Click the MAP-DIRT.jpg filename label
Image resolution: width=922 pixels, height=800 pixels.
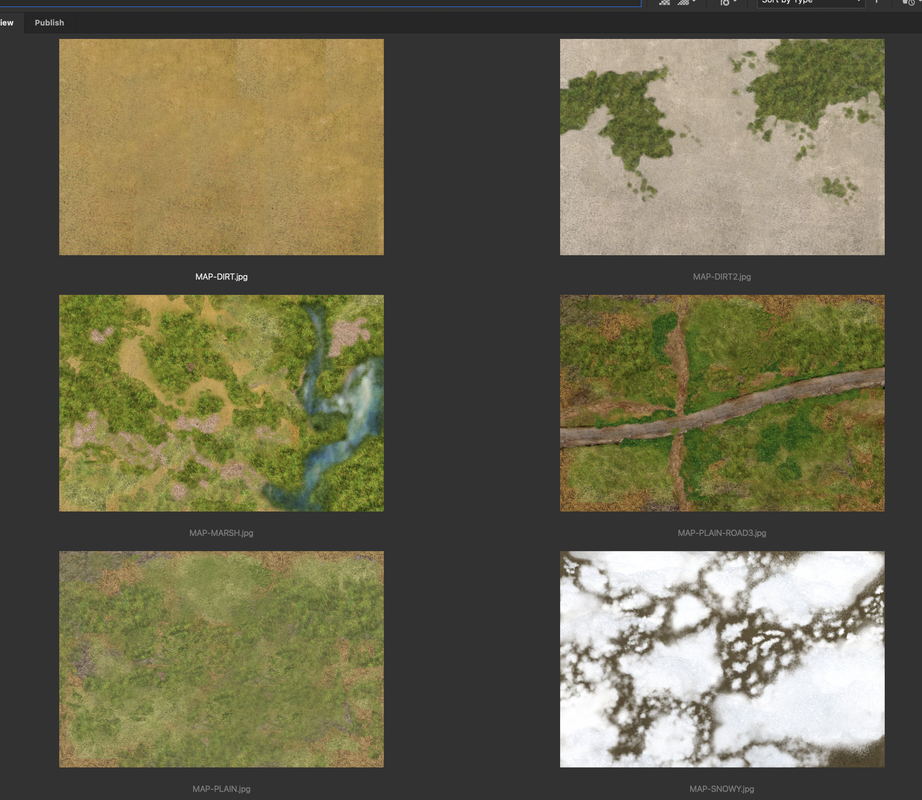[x=221, y=277]
